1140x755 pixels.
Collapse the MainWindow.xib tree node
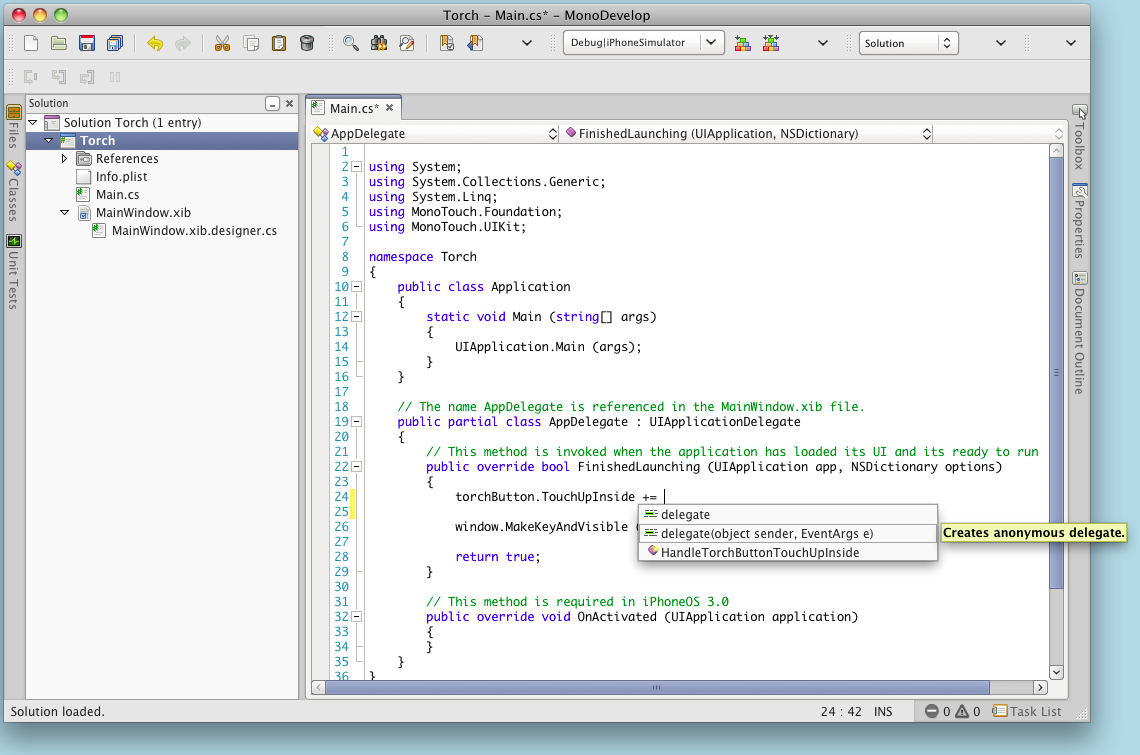[x=64, y=212]
